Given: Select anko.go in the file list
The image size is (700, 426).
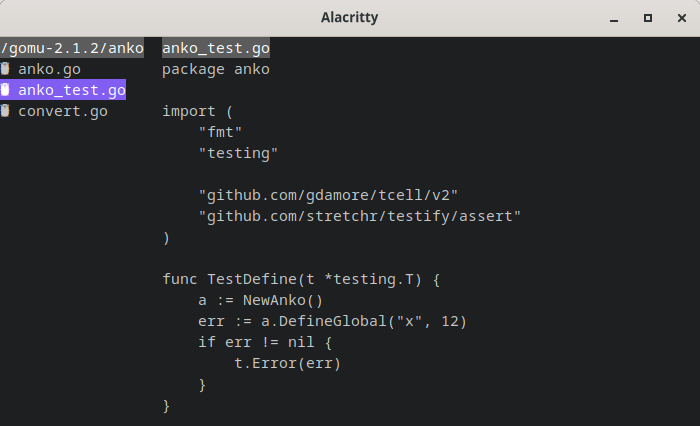Looking at the screenshot, I should coord(49,69).
